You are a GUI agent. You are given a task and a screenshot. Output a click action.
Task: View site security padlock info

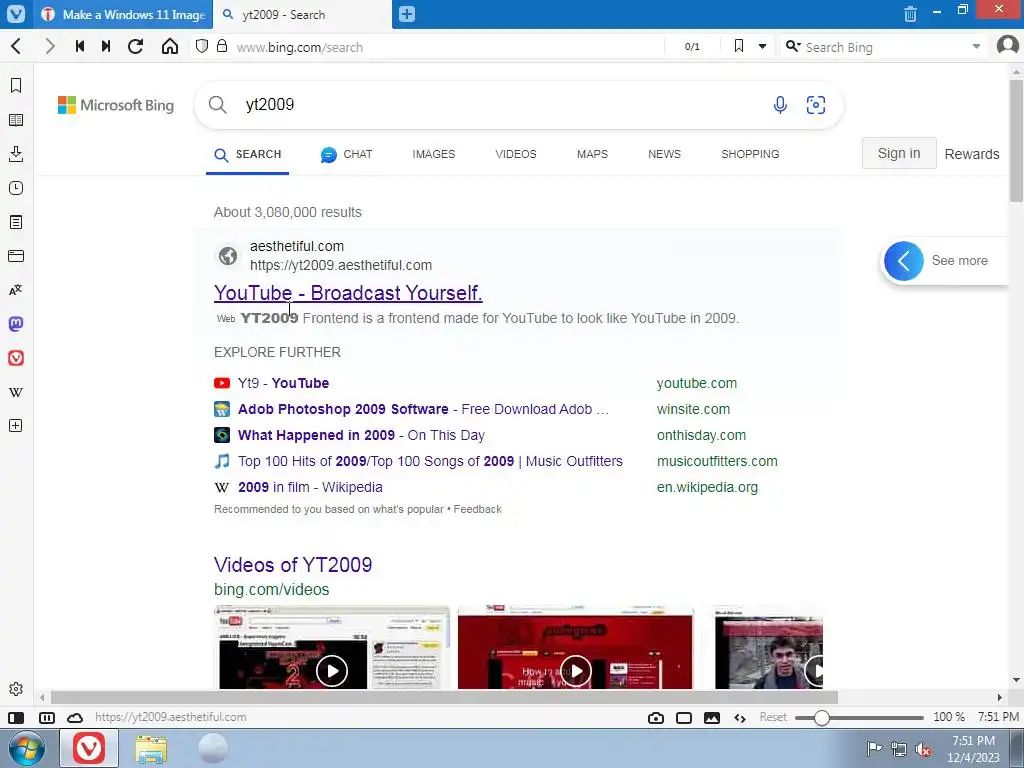pyautogui.click(x=222, y=46)
